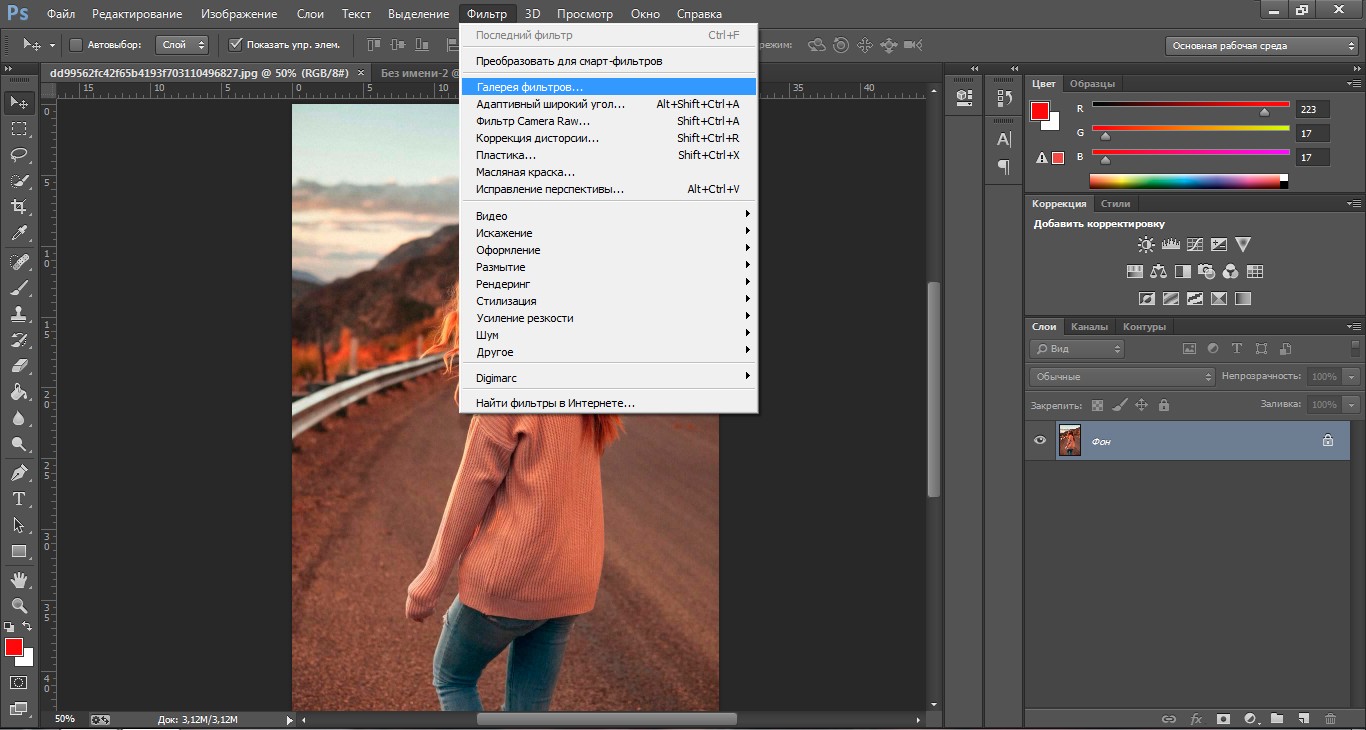1366x730 pixels.
Task: Switch to the Образцы tab
Action: [1092, 84]
